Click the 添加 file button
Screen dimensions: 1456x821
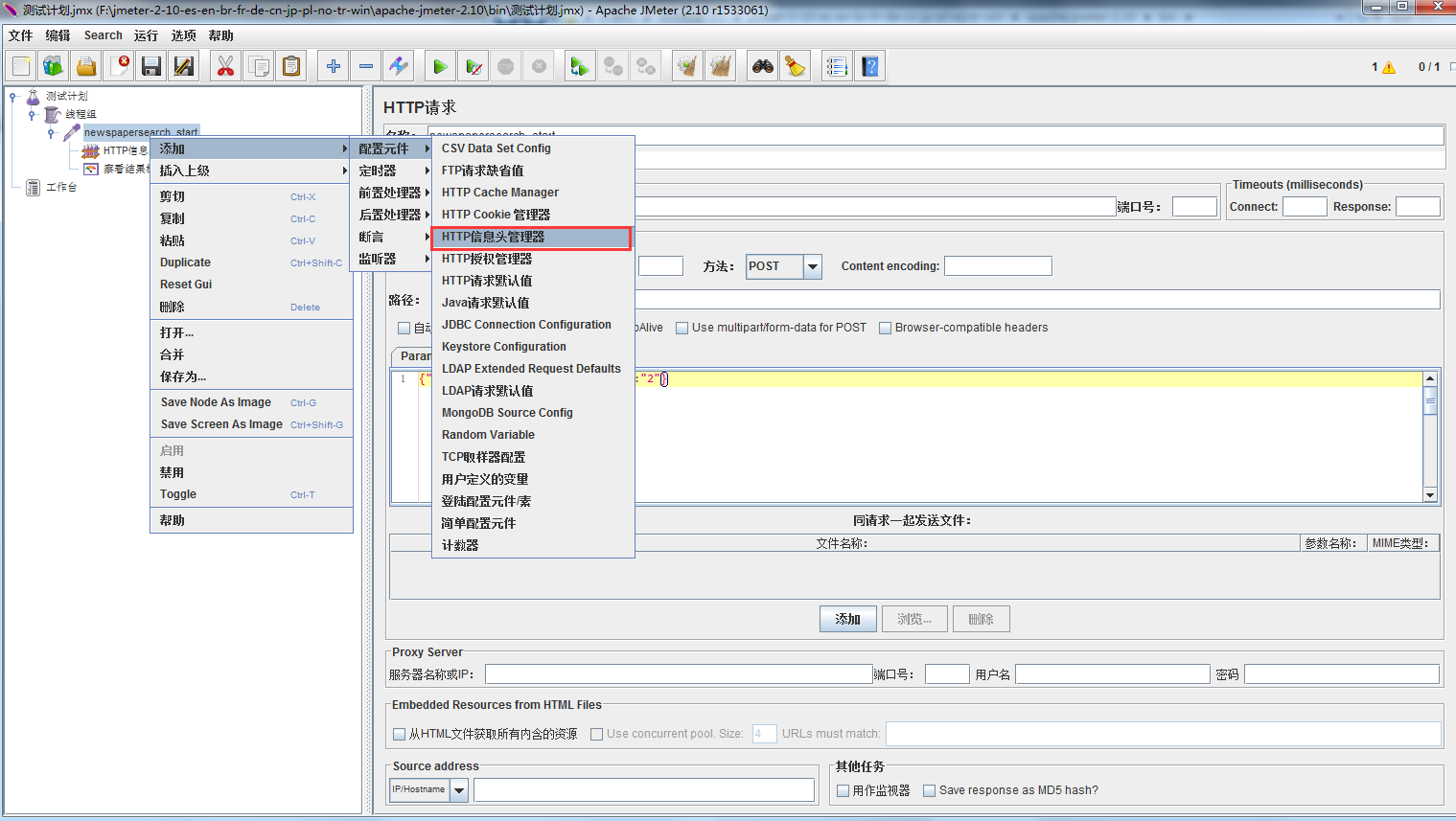tap(848, 619)
